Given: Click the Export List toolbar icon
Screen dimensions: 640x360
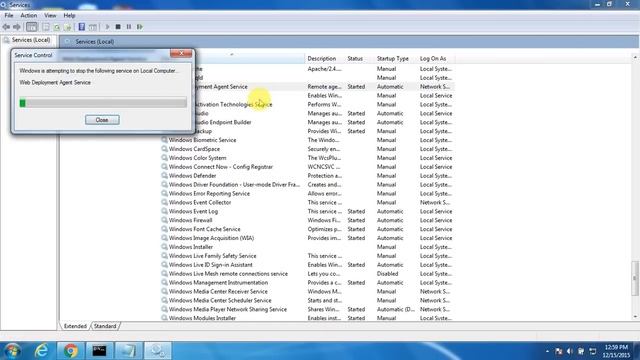Looking at the screenshot, I should pyautogui.click(x=68, y=27).
